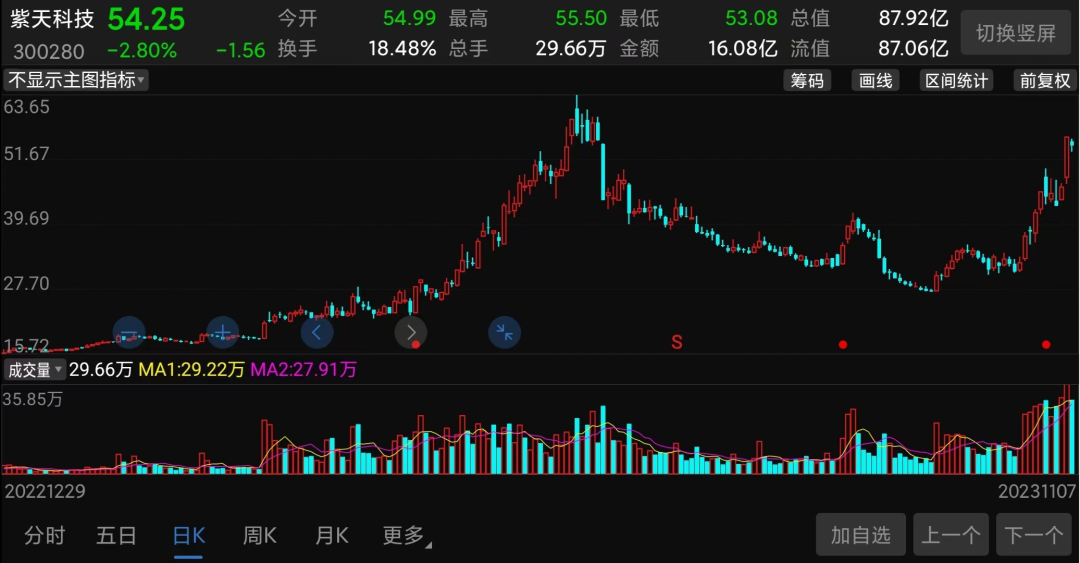The height and width of the screenshot is (563, 1080).
Task: Select 月K monthly candlestick tab
Action: (x=331, y=535)
